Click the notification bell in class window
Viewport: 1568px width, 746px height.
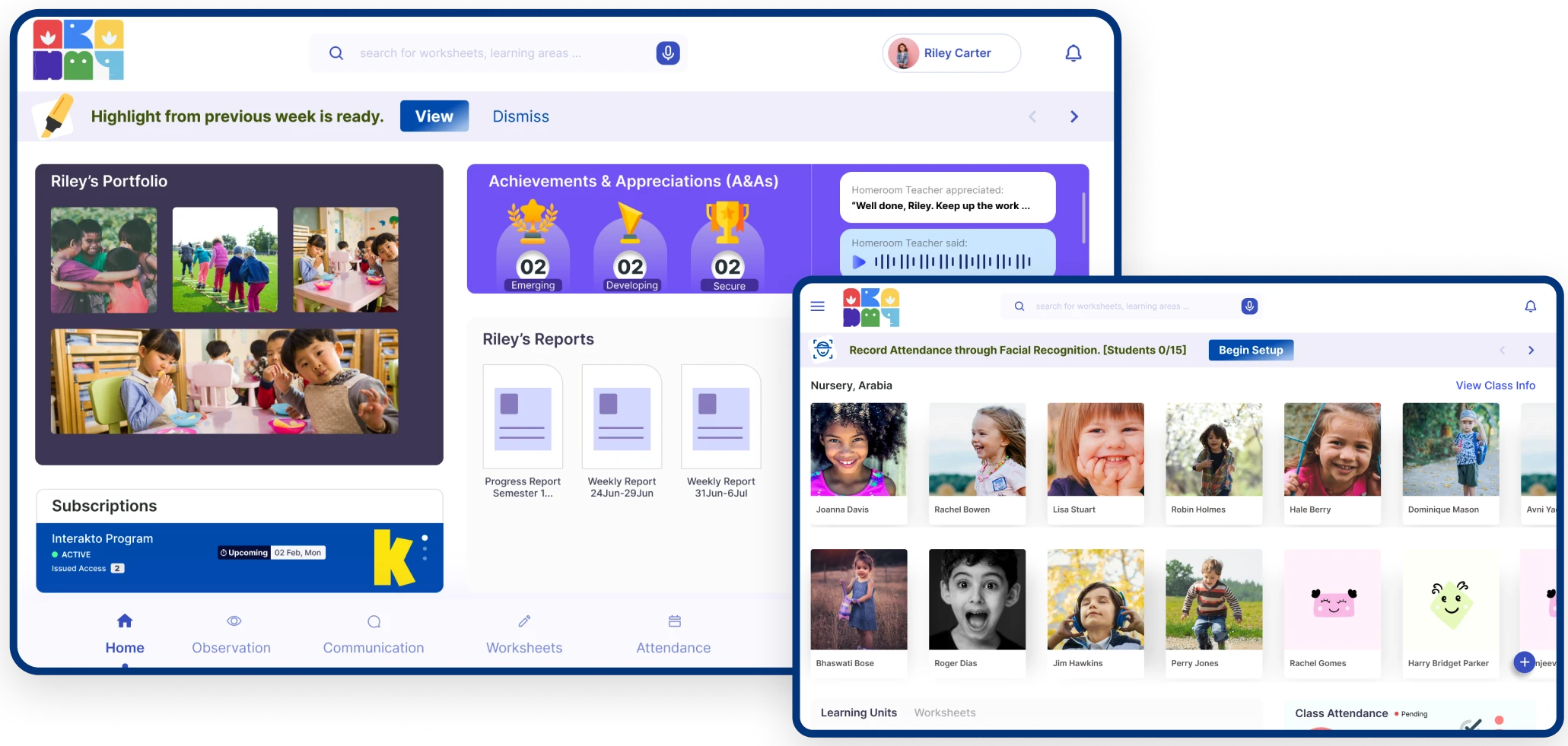click(1530, 306)
